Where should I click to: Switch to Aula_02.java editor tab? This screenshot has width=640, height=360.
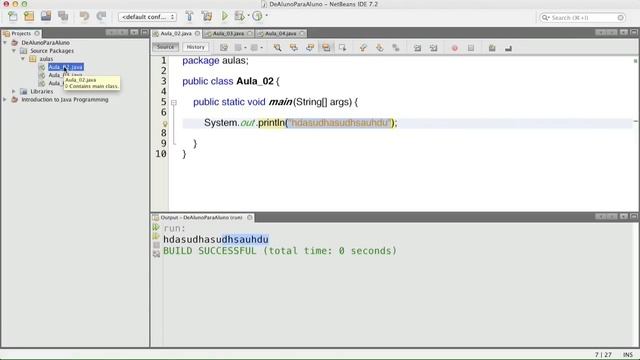pos(176,33)
